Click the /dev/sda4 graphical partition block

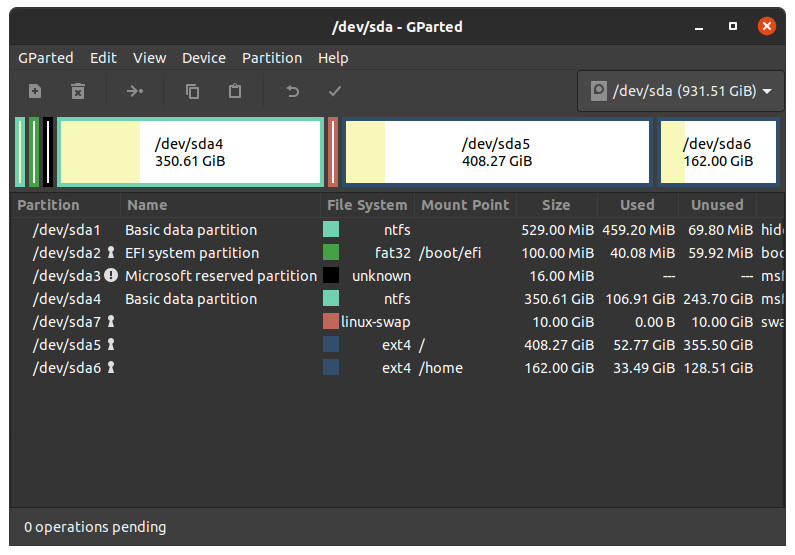190,152
